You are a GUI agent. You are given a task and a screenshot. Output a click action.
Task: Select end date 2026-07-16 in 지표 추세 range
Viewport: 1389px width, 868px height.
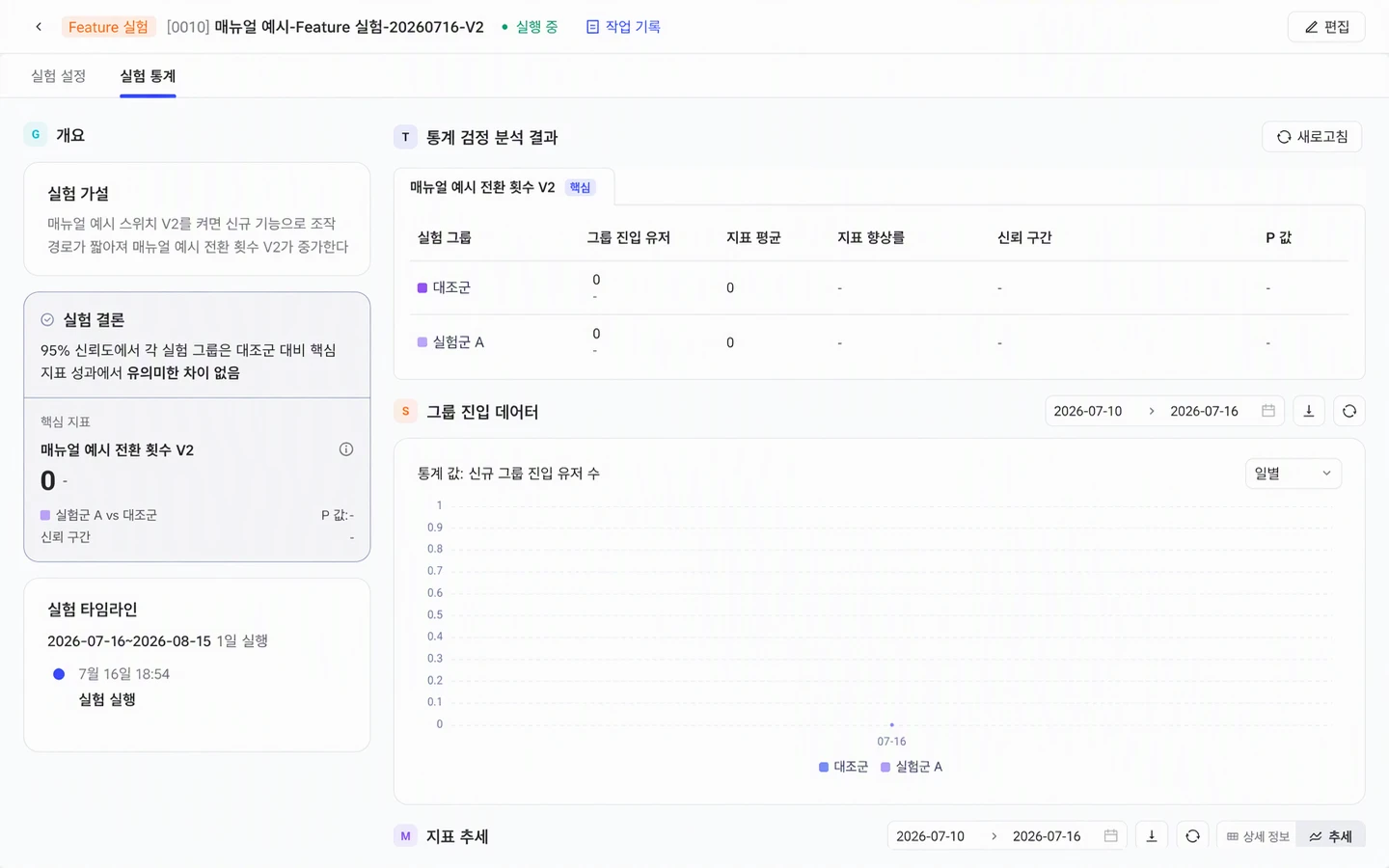(1047, 836)
